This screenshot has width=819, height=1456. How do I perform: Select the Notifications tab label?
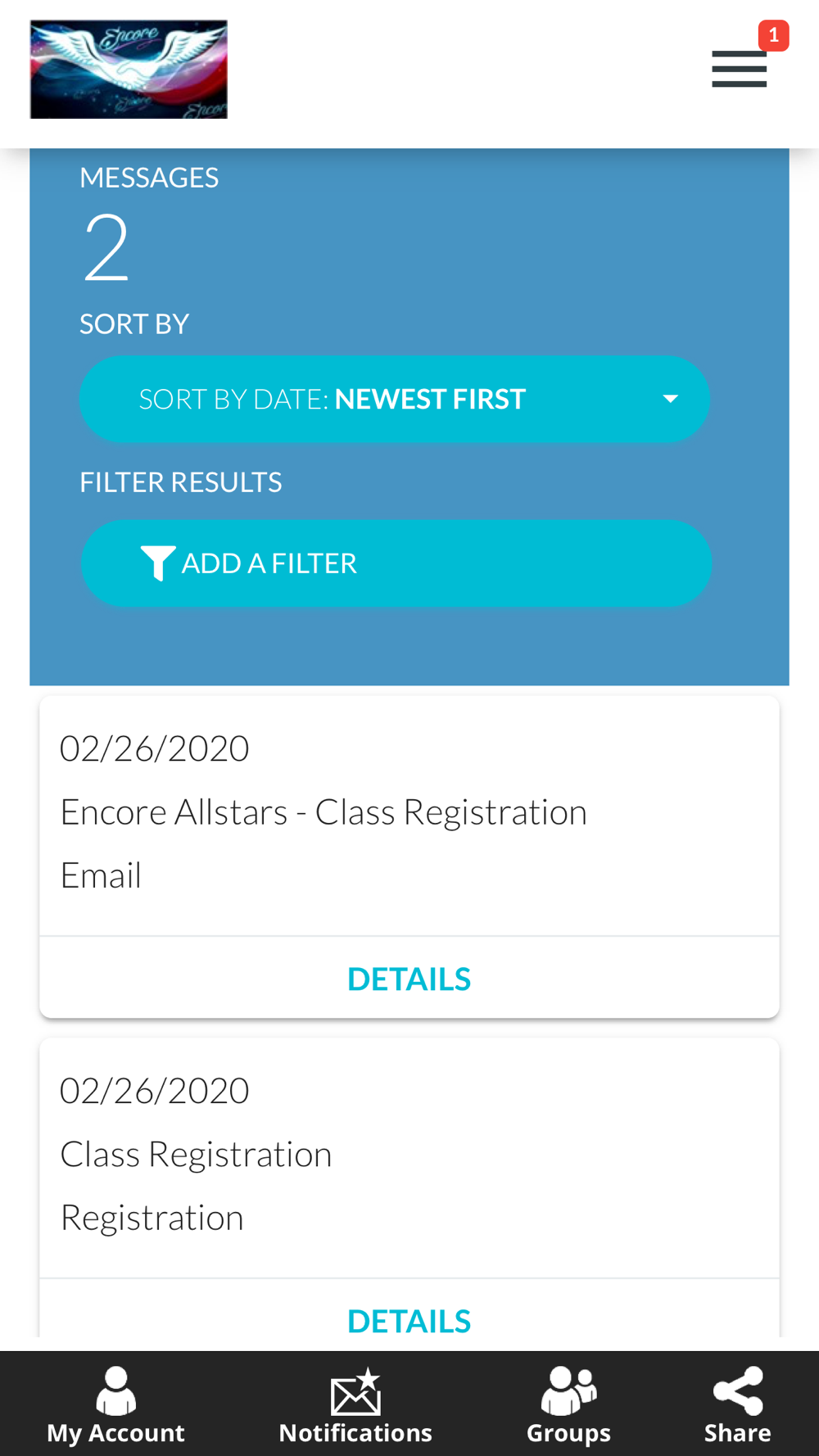point(355,1433)
